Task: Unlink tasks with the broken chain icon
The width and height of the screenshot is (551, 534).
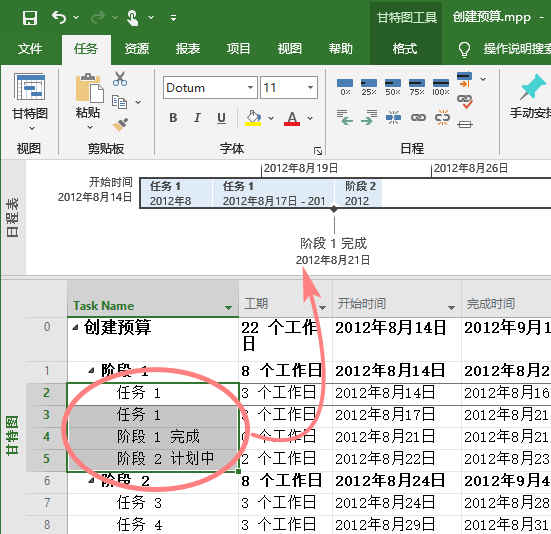Action: pyautogui.click(x=442, y=118)
